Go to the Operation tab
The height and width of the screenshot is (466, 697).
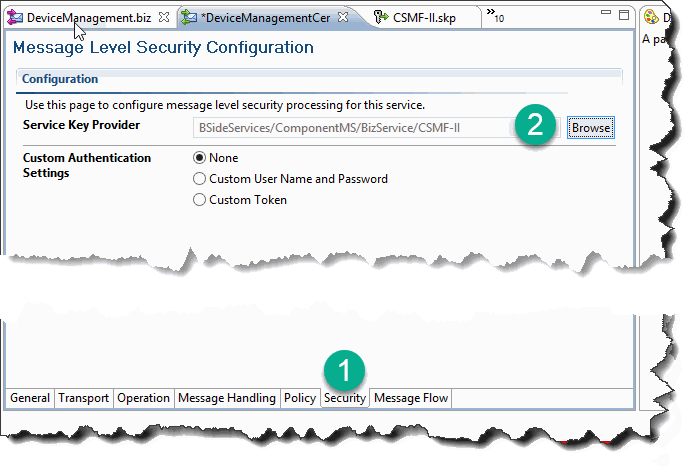144,398
